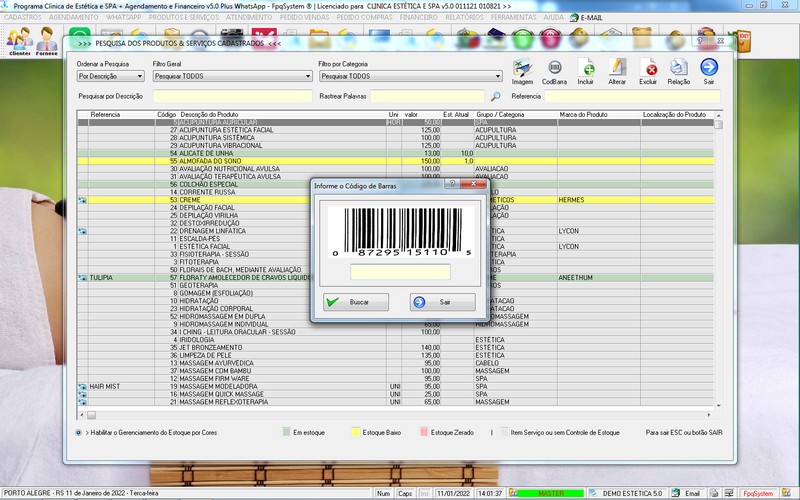This screenshot has height=500, width=800.
Task: Open the FERRAMENTAS menu
Action: pyautogui.click(x=513, y=17)
